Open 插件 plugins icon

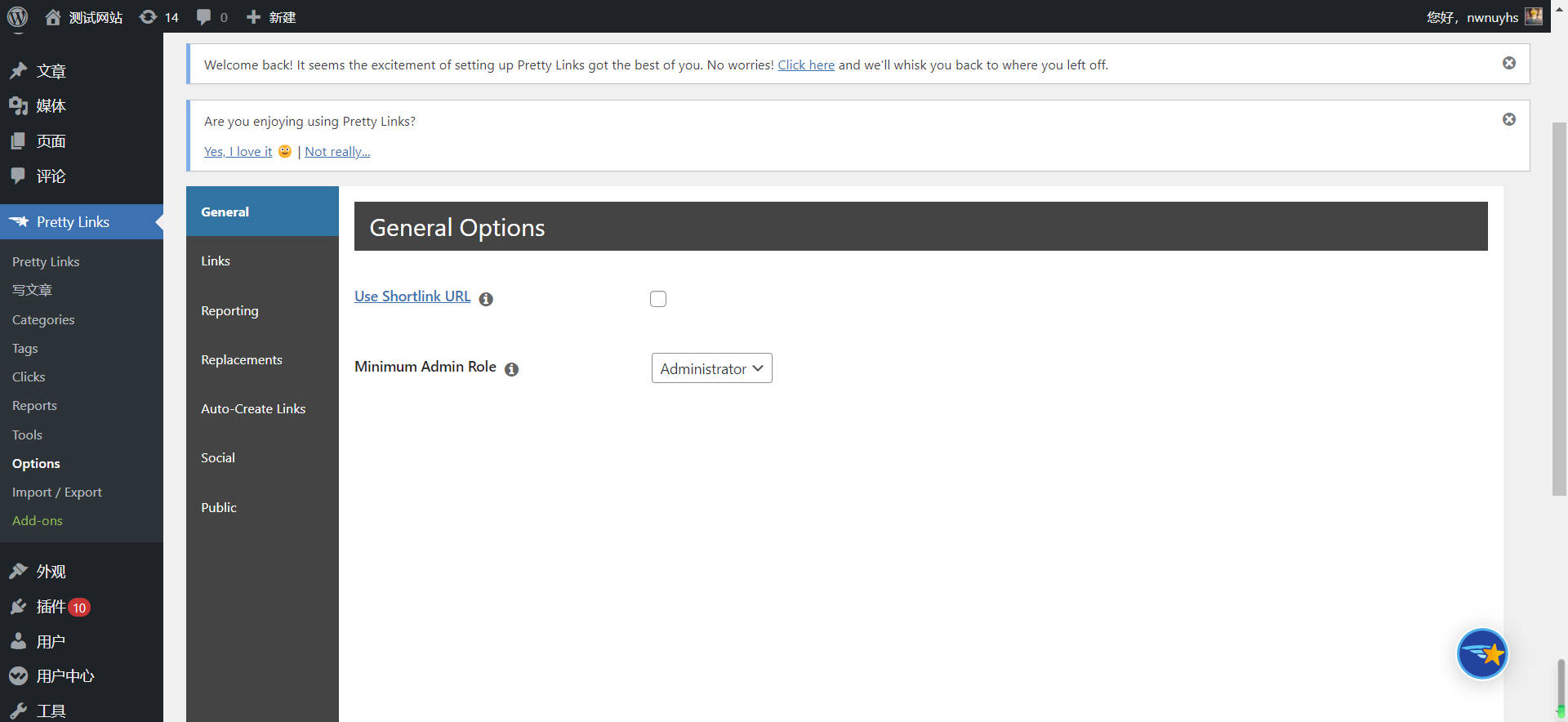point(18,606)
